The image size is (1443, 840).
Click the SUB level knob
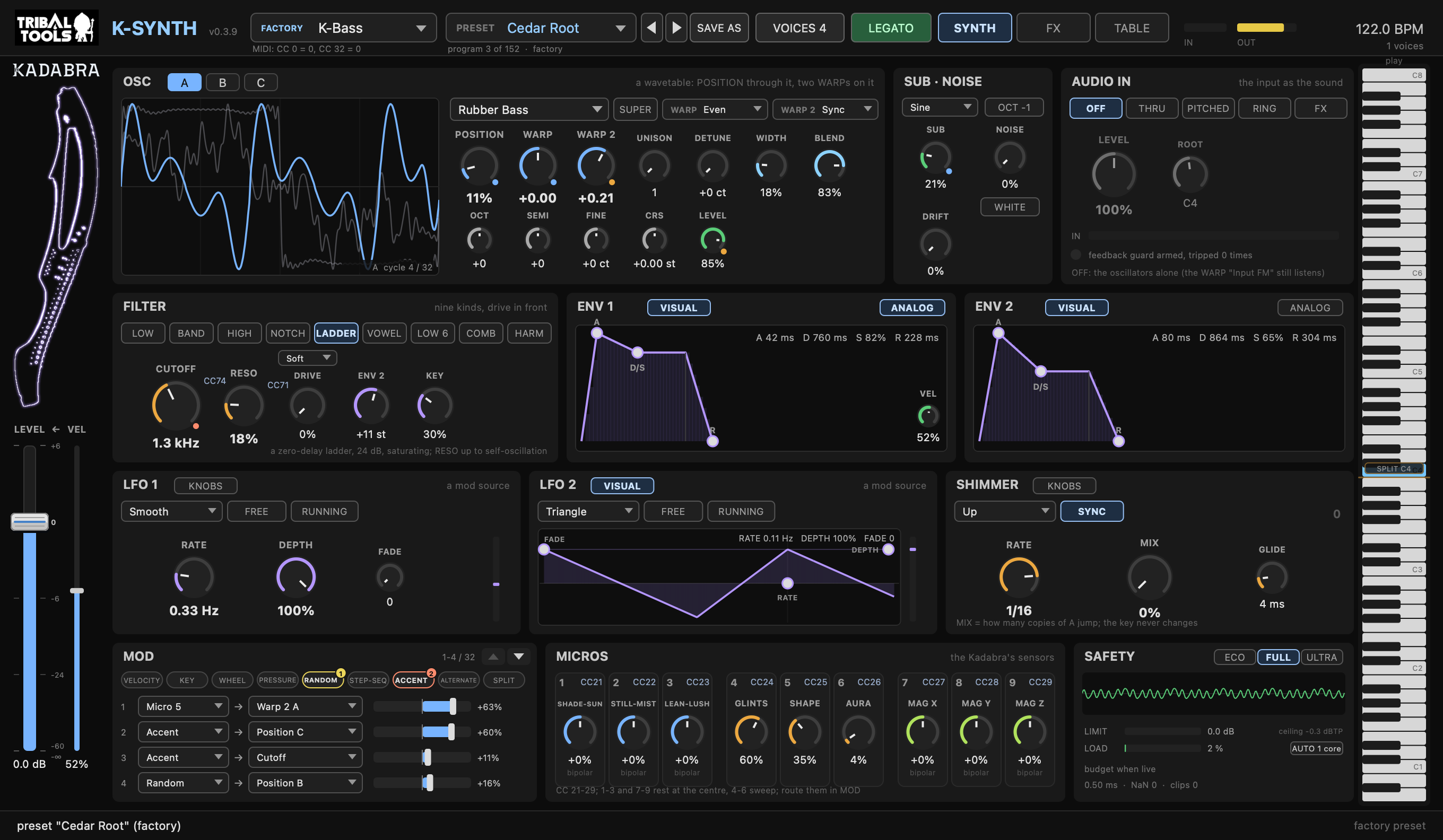click(x=935, y=157)
